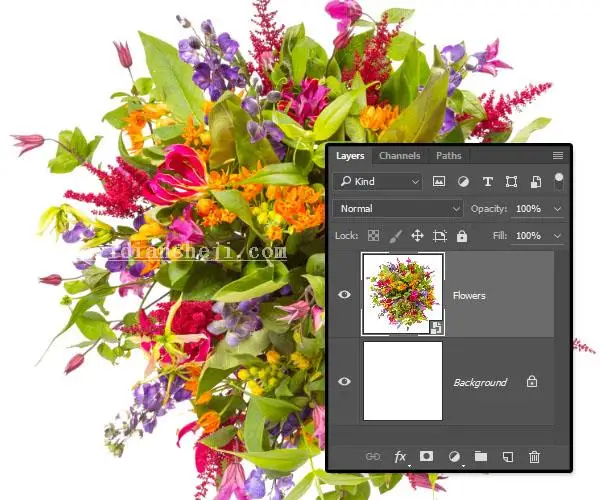Click the Link layers icon
The image size is (600, 500).
373,456
